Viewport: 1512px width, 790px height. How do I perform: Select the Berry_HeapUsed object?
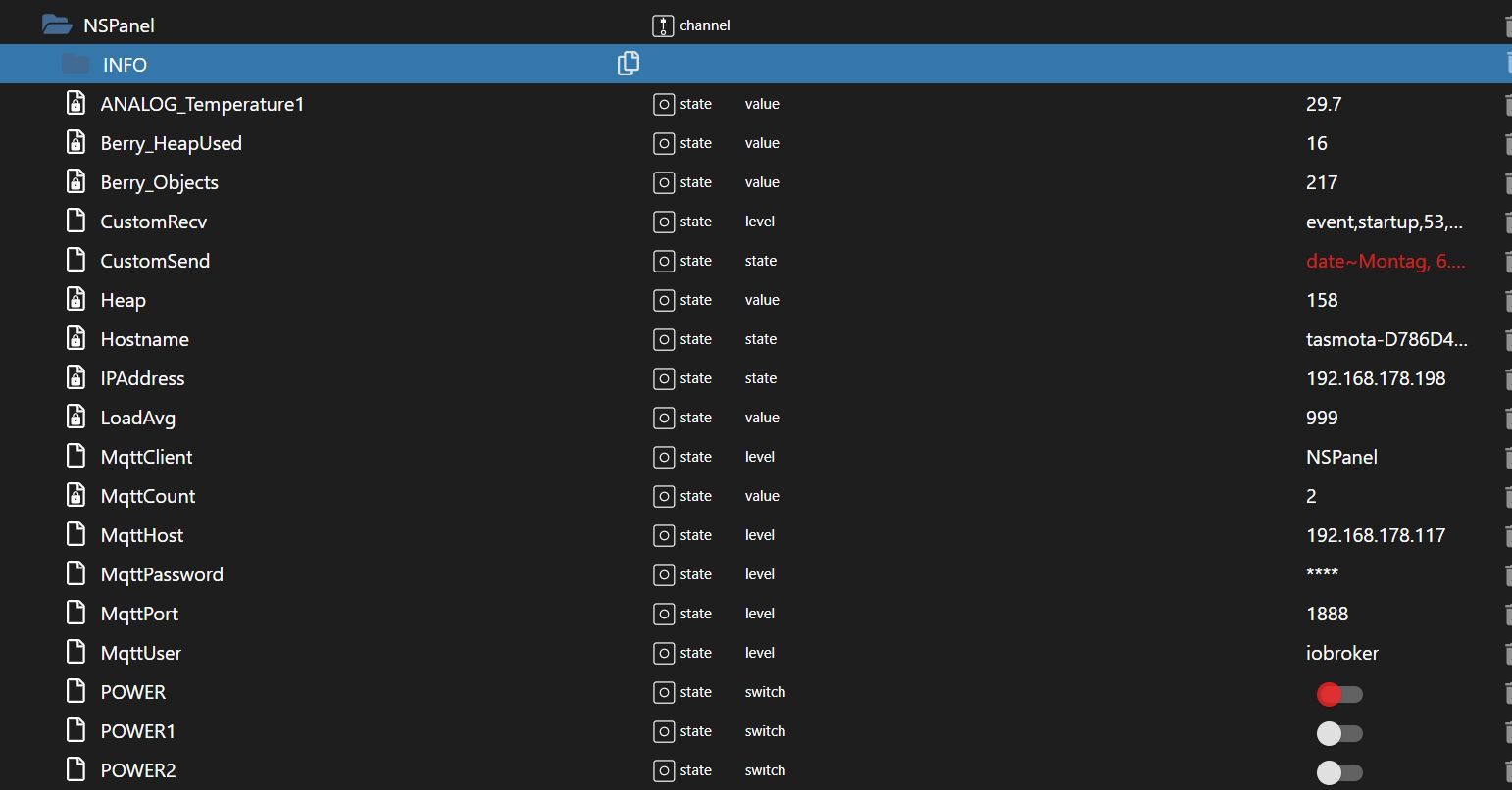coord(171,143)
